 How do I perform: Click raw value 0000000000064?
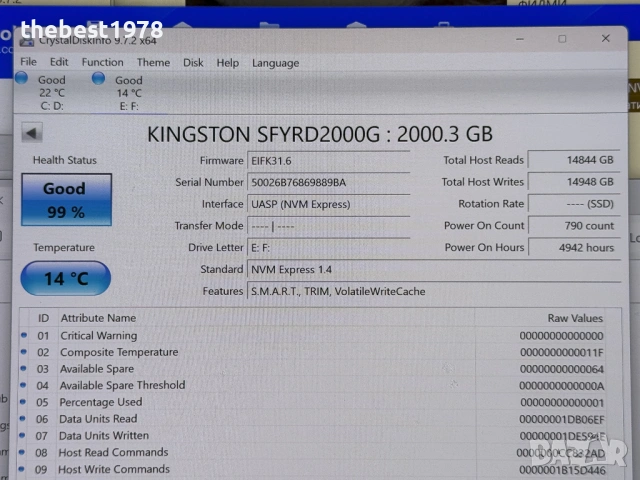pos(562,369)
